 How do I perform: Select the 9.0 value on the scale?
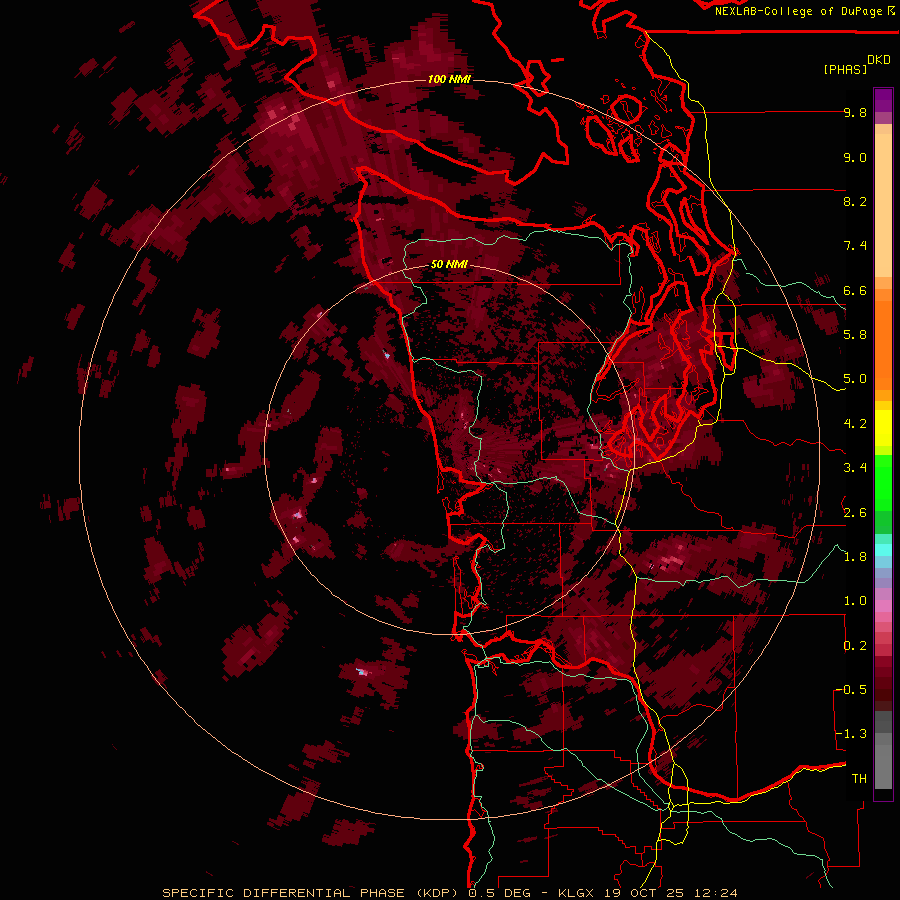855,157
